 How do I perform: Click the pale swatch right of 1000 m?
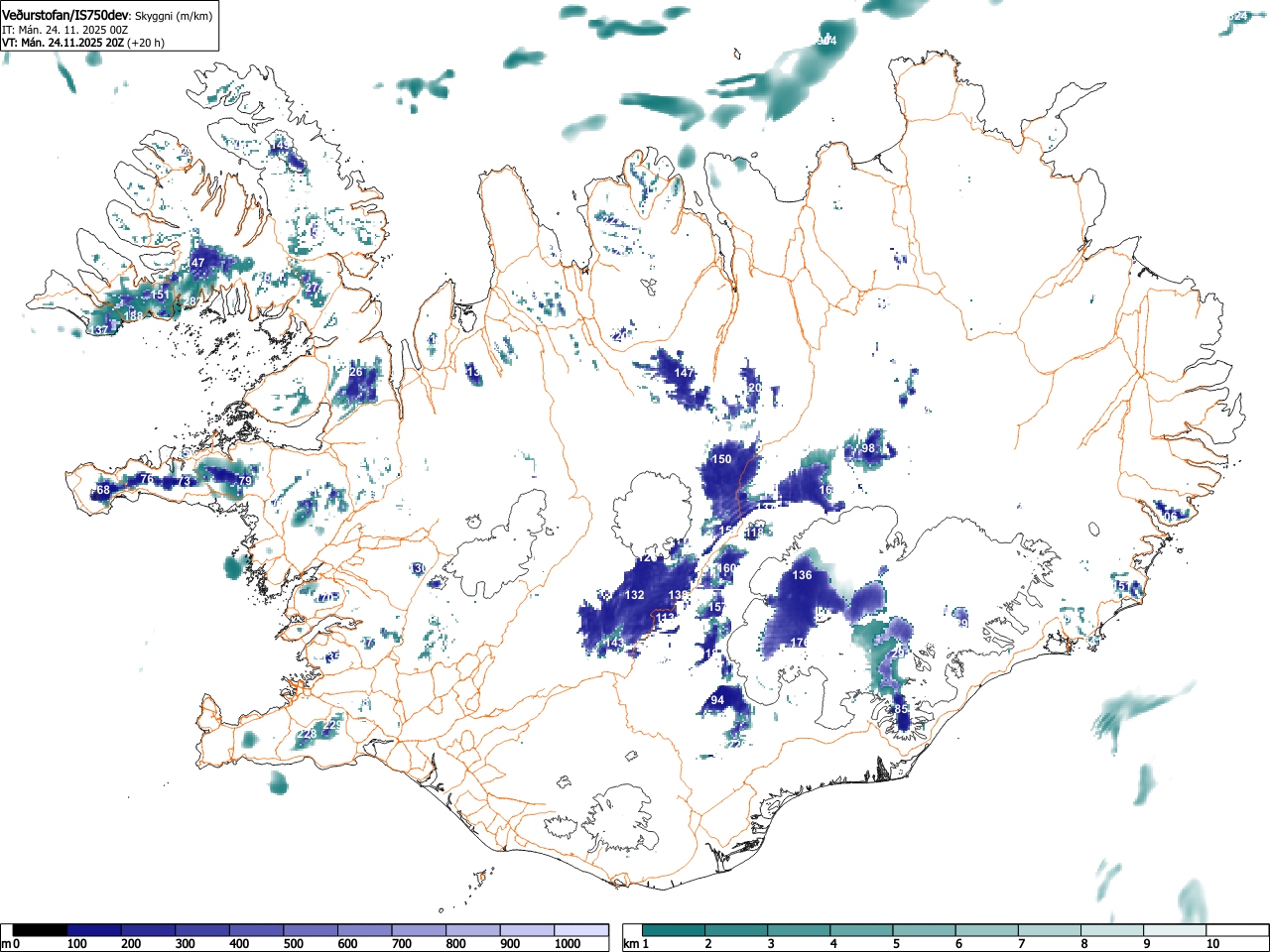pos(581,930)
